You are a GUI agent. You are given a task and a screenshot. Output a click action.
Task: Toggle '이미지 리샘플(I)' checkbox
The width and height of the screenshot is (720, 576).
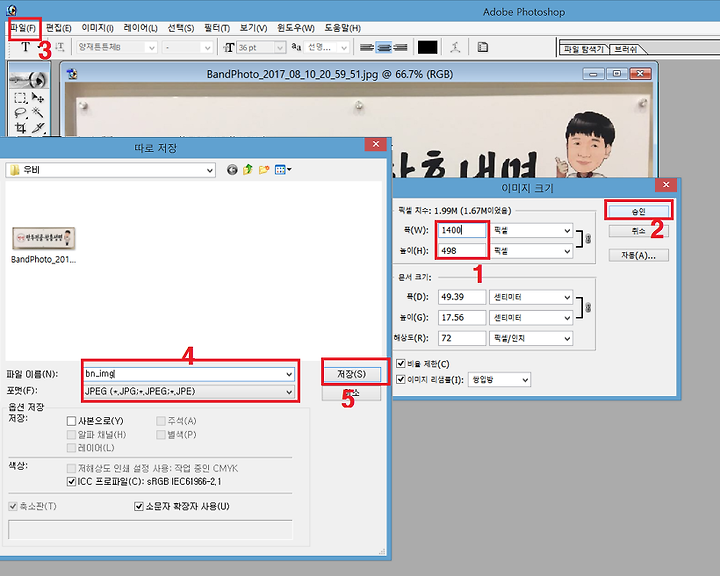[401, 379]
